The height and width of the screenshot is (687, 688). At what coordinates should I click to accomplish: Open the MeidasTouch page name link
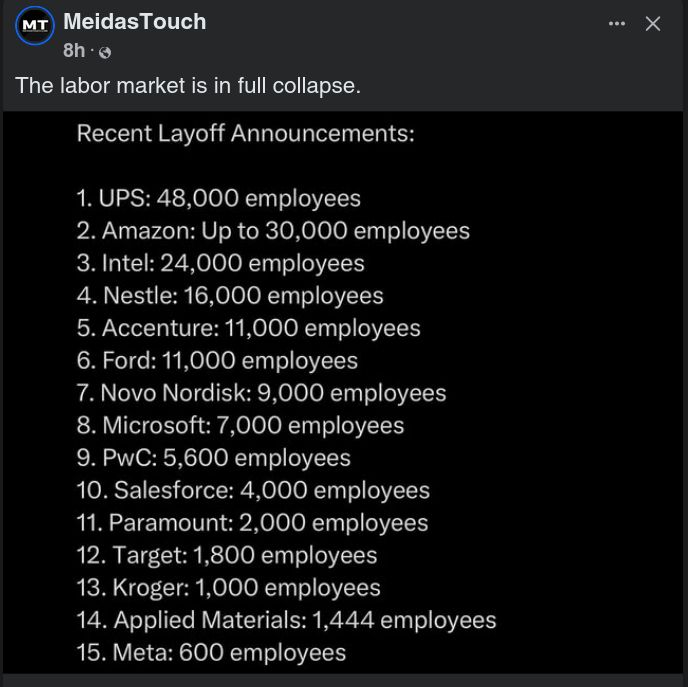point(134,21)
